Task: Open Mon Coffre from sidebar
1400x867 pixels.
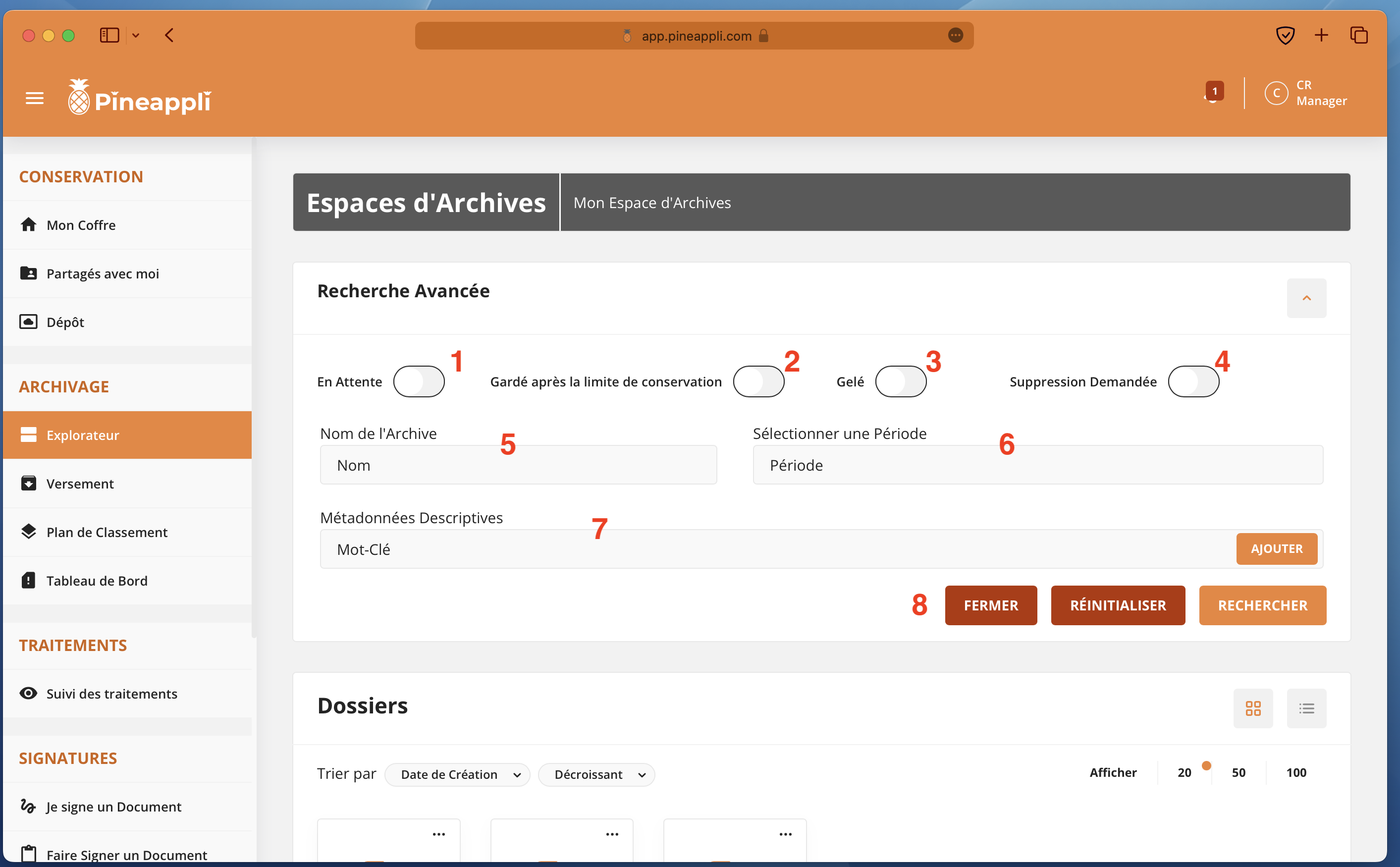Action: [81, 225]
